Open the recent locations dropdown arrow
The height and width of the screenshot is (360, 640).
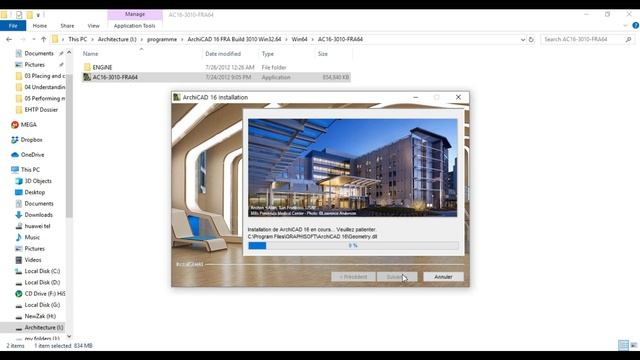[x=34, y=40]
